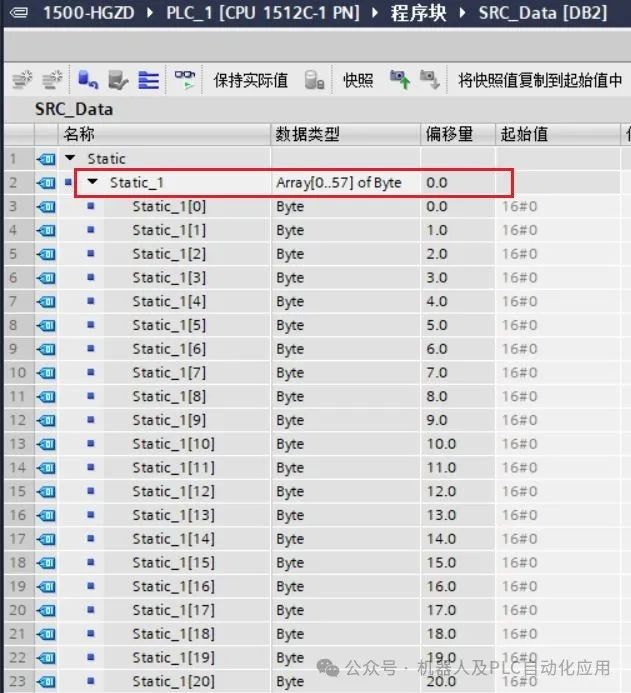The width and height of the screenshot is (631, 693).
Task: Click offset 5.0 cell
Action: (x=458, y=325)
